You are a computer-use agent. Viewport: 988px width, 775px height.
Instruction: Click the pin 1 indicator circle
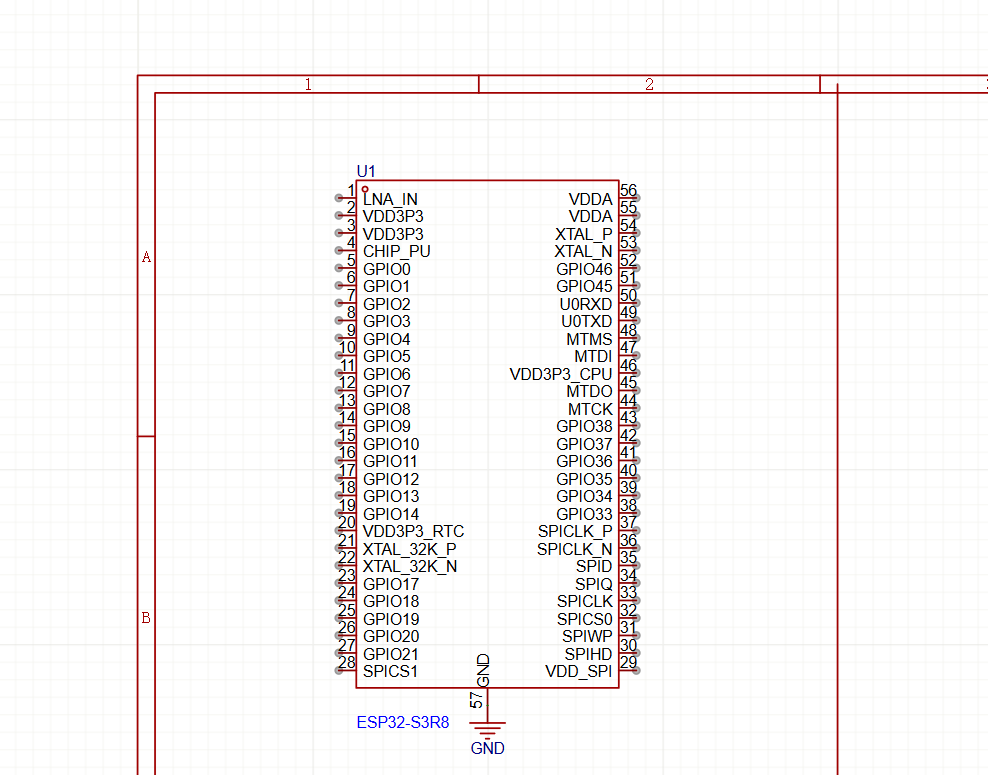pos(365,189)
